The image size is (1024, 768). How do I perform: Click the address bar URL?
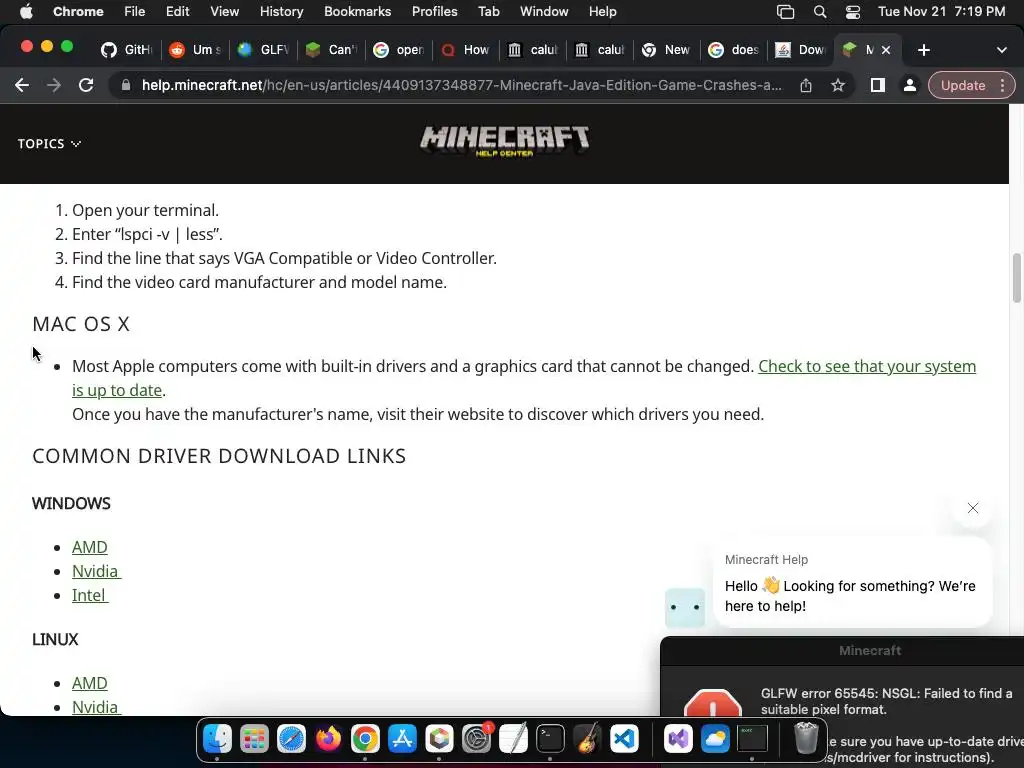tap(461, 85)
